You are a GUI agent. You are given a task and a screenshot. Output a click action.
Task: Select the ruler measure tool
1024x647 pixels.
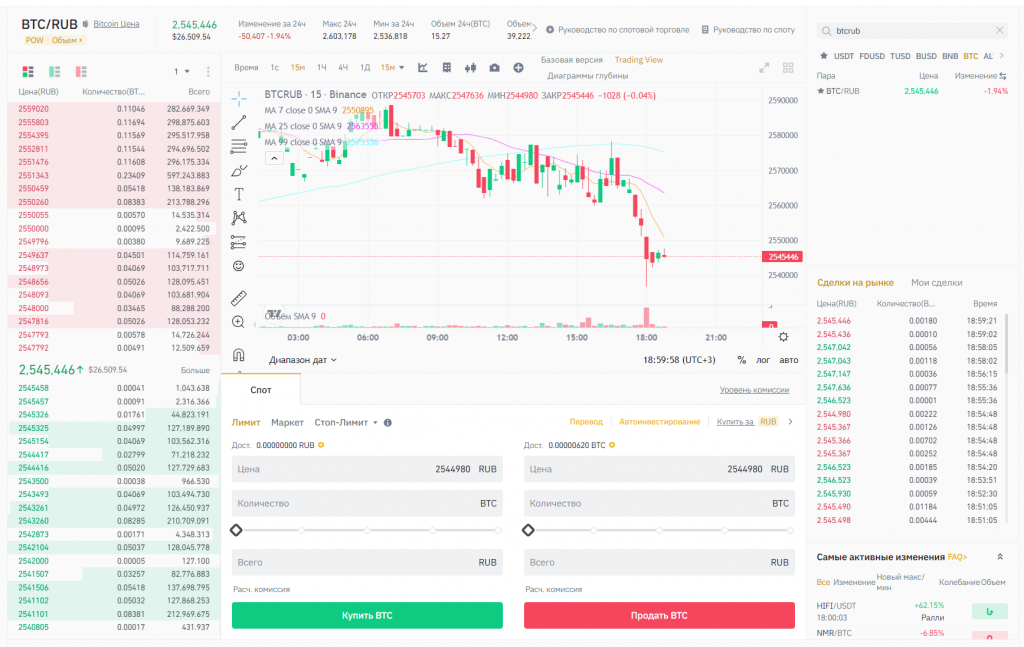pos(239,298)
